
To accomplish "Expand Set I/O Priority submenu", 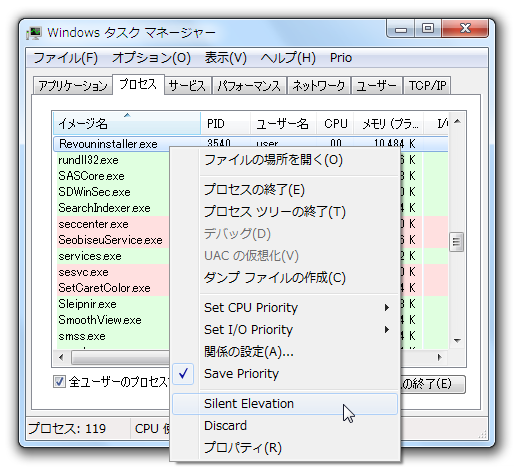I will point(285,329).
